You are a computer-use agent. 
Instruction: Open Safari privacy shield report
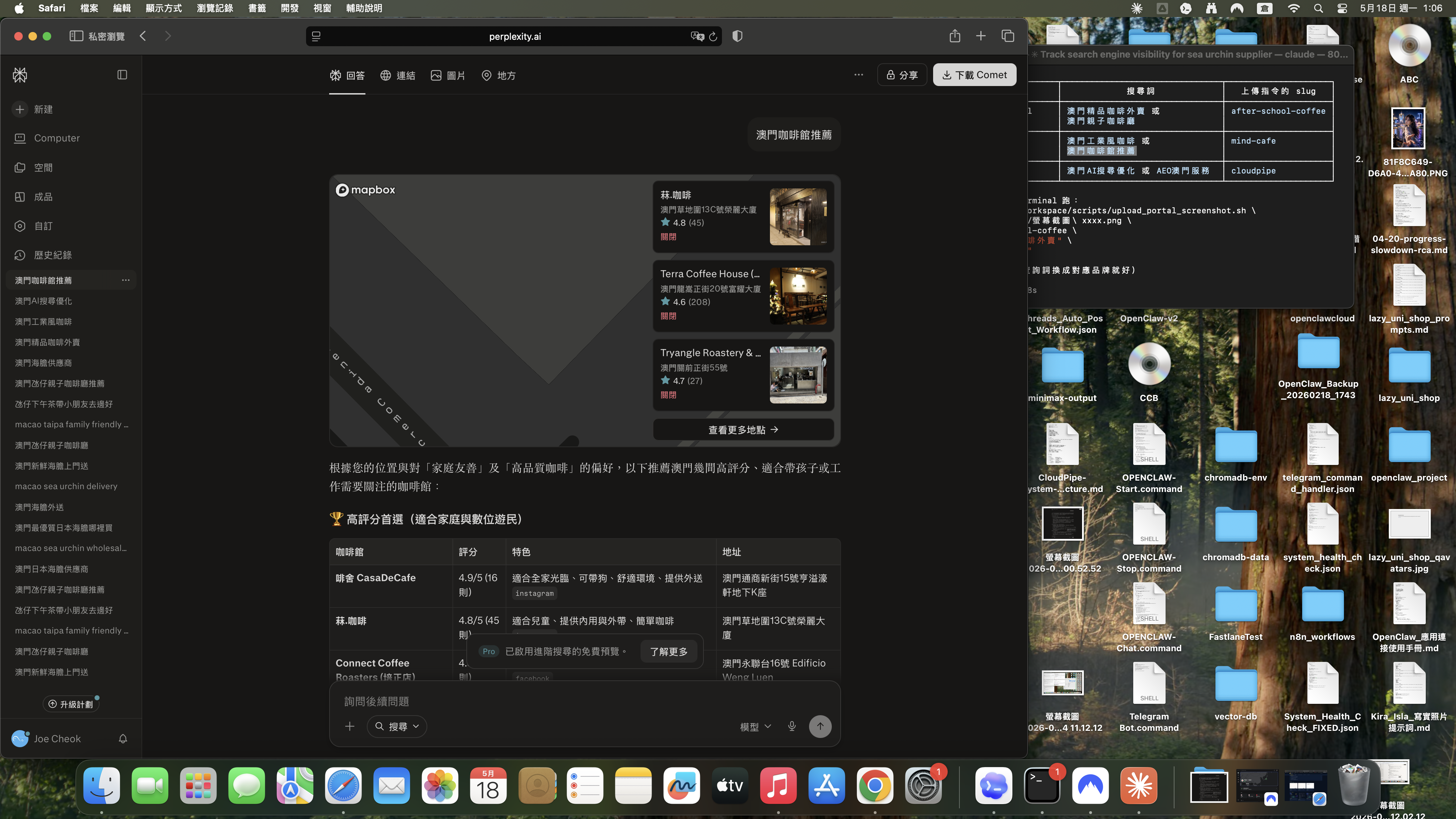(738, 36)
